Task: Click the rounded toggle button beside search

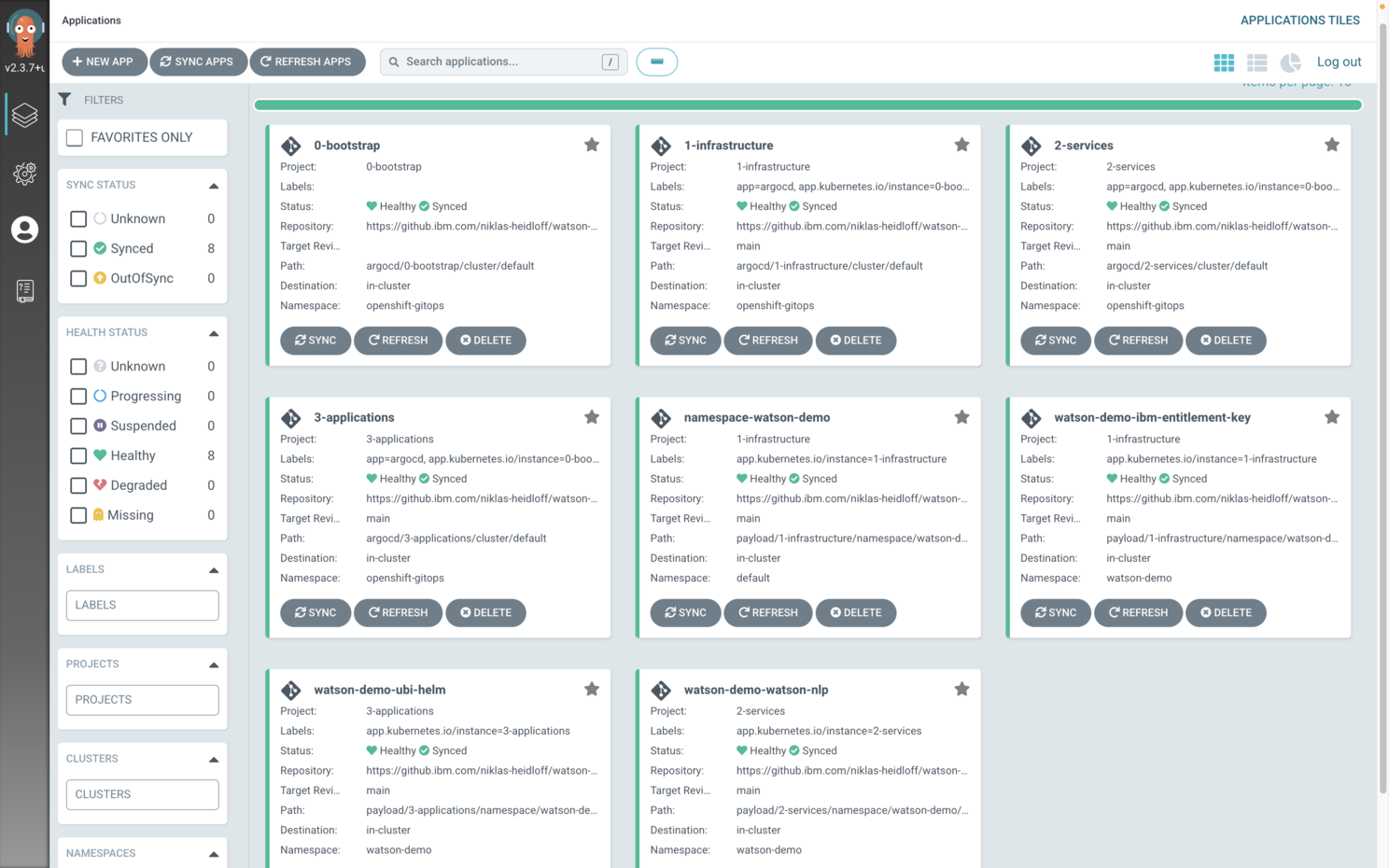Action: pyautogui.click(x=657, y=62)
